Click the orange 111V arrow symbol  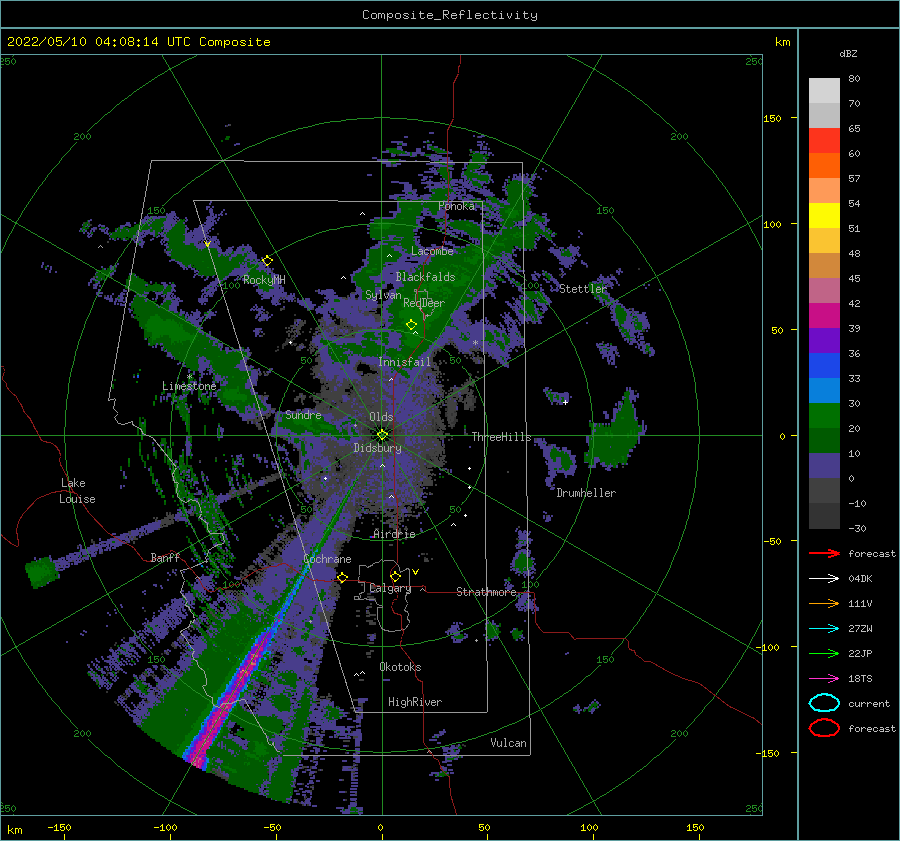click(x=824, y=603)
